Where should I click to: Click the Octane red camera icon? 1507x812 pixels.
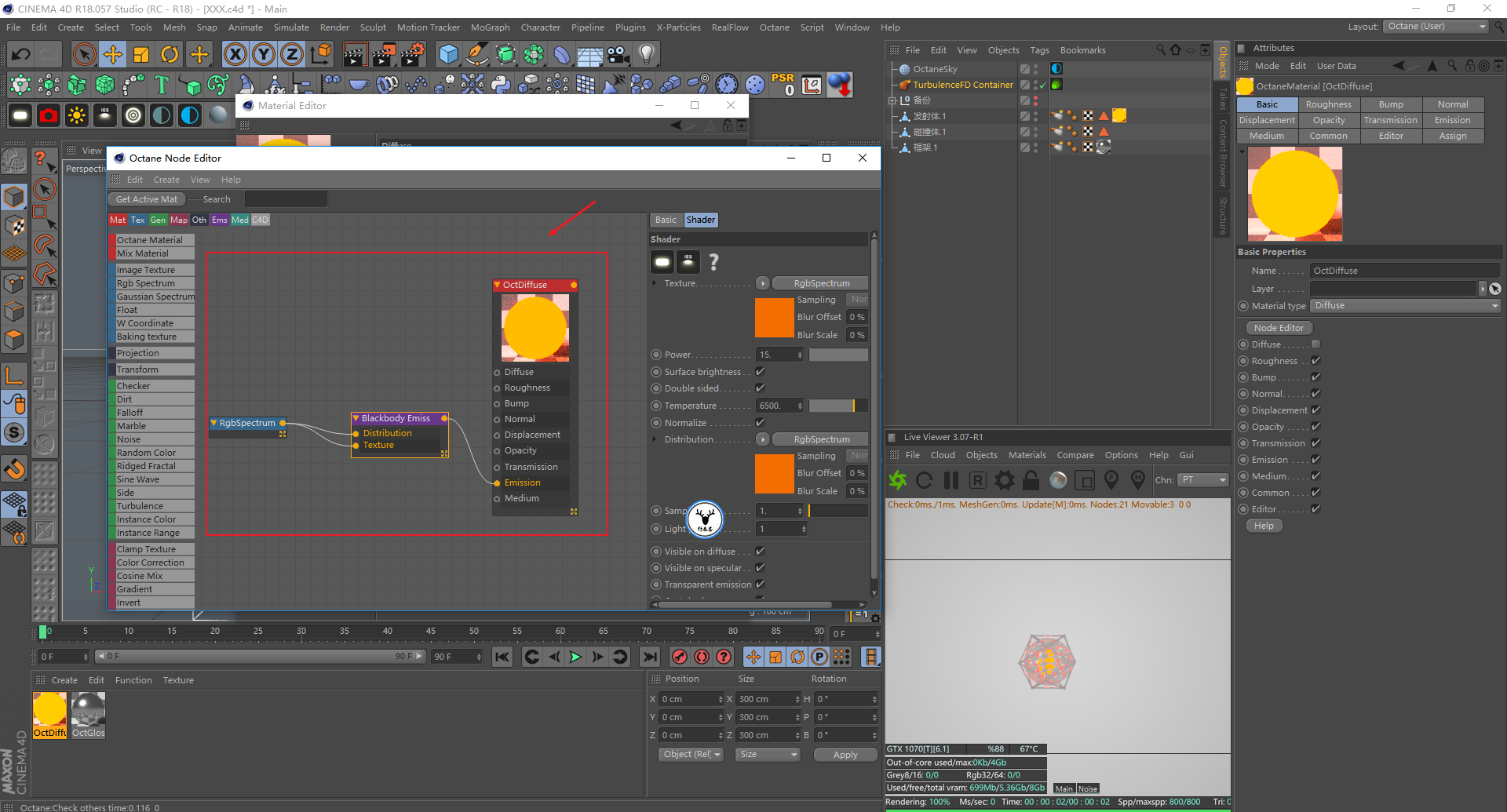[49, 115]
